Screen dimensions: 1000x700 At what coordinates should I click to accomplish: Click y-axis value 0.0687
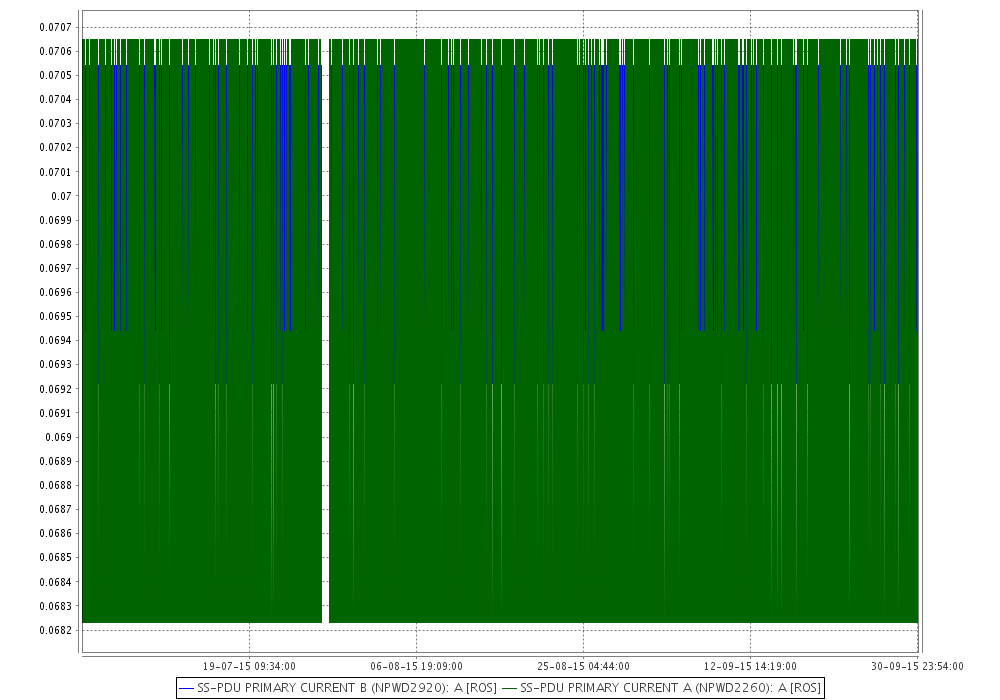55,509
